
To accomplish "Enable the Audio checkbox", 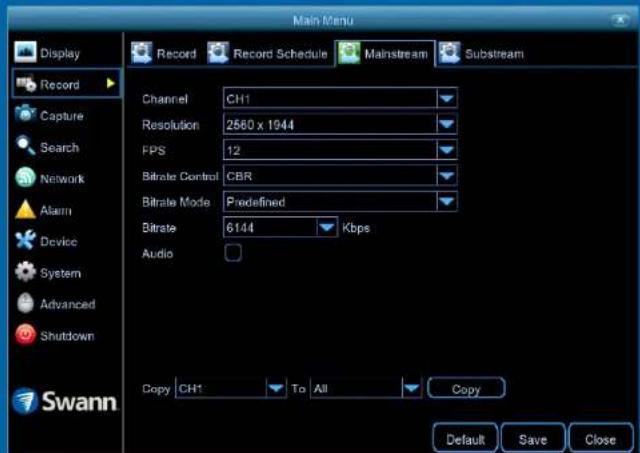I will click(233, 253).
